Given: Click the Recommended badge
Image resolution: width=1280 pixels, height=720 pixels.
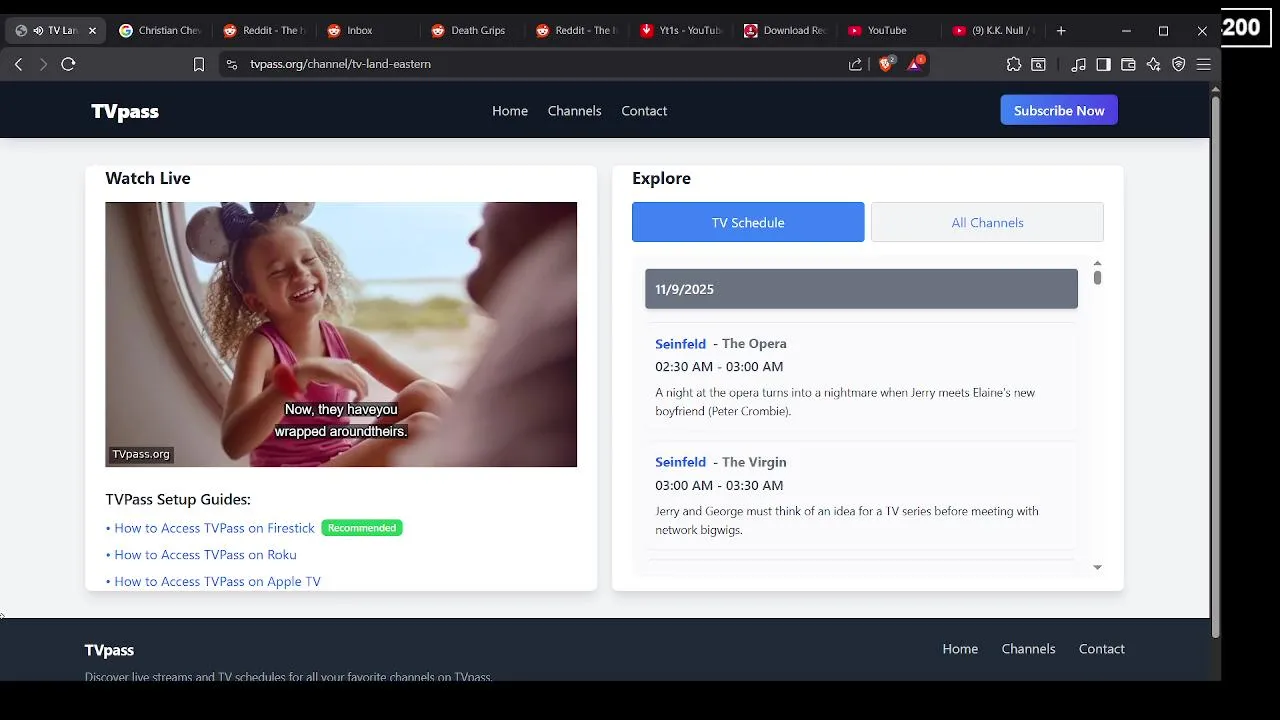Looking at the screenshot, I should [362, 528].
